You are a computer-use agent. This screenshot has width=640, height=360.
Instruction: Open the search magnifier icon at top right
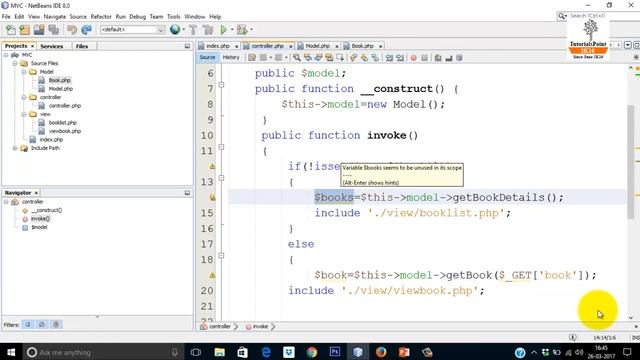[562, 16]
